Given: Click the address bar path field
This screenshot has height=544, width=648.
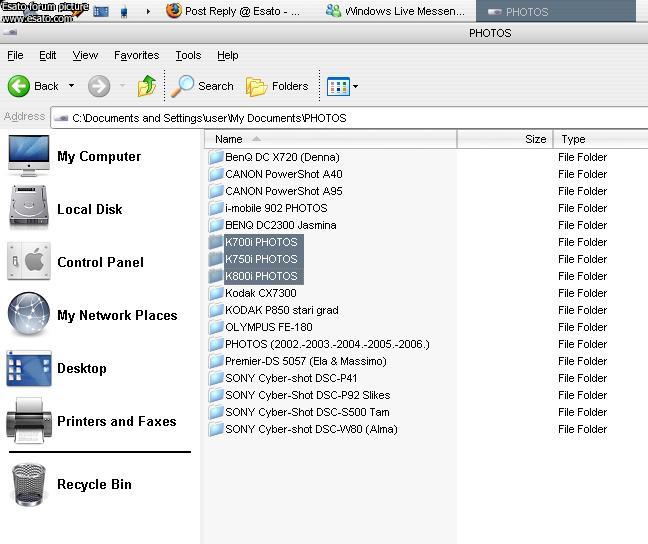Looking at the screenshot, I should (x=349, y=118).
